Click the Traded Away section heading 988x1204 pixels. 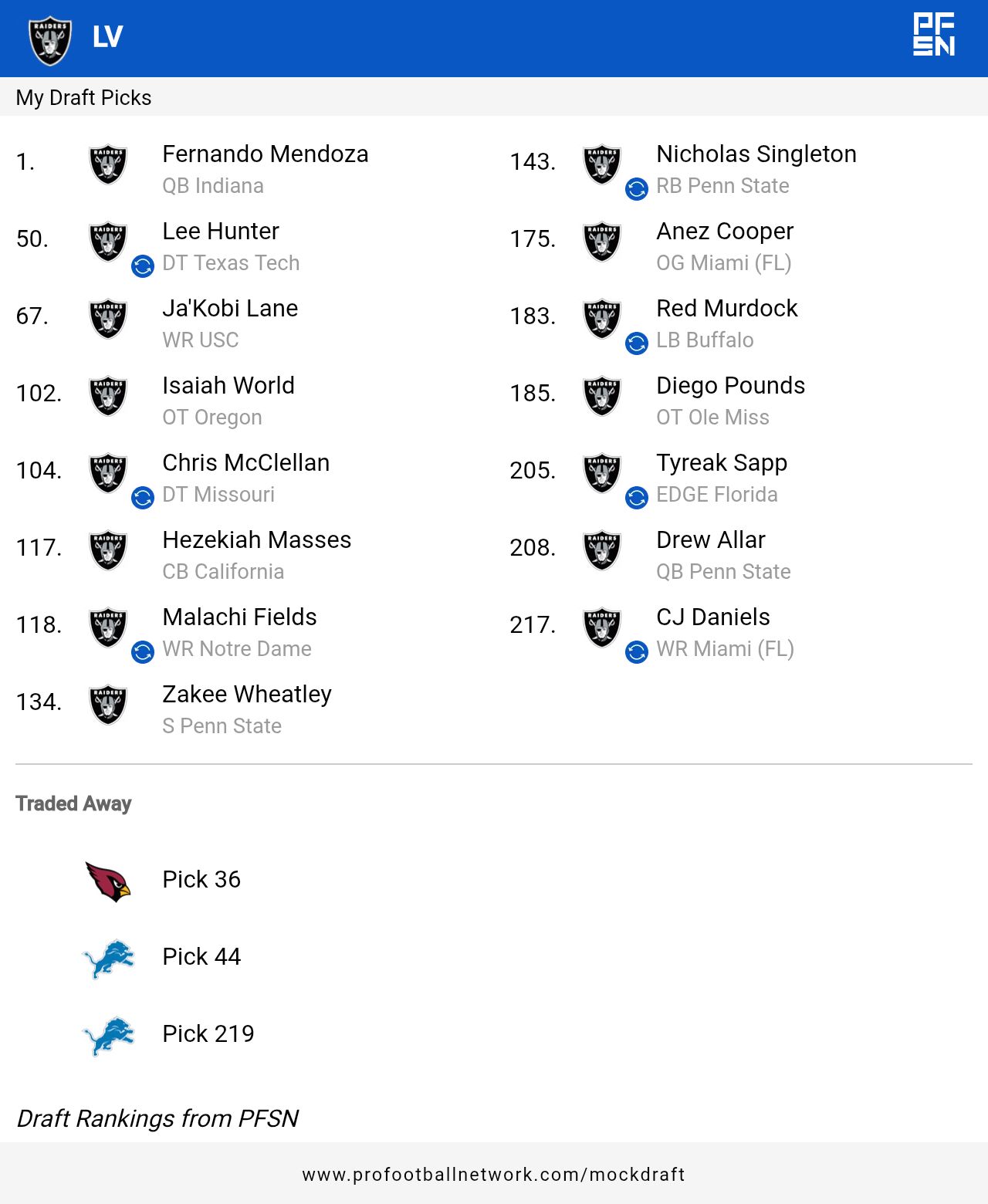73,803
